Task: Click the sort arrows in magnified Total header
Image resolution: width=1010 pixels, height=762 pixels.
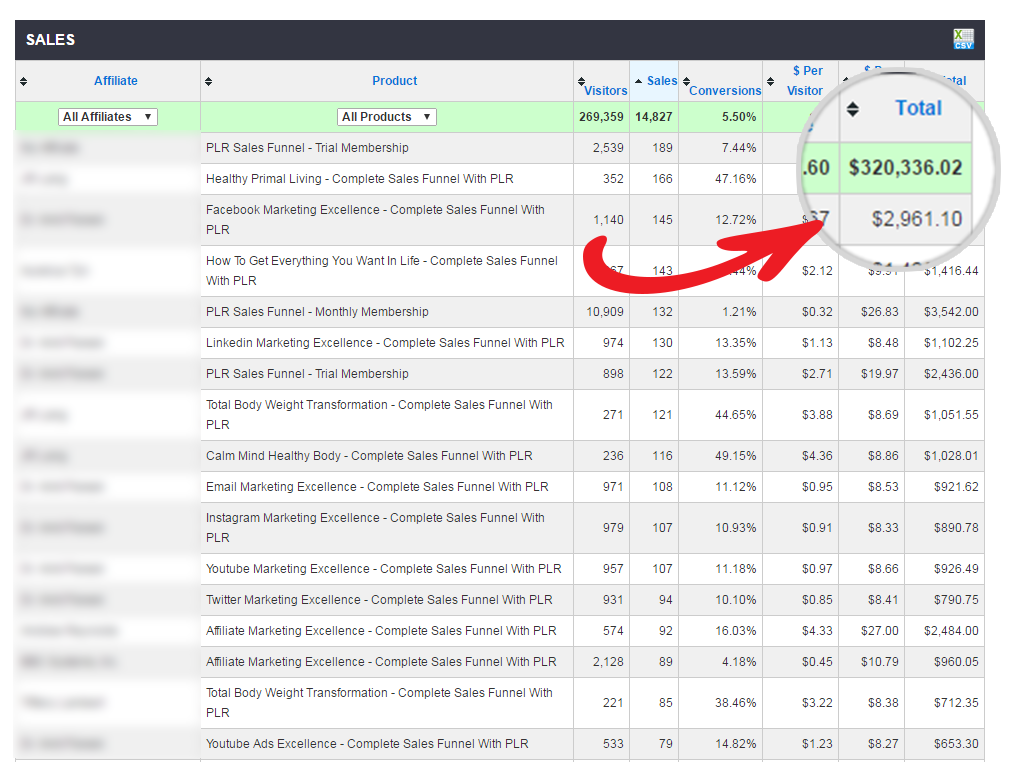Action: [853, 108]
